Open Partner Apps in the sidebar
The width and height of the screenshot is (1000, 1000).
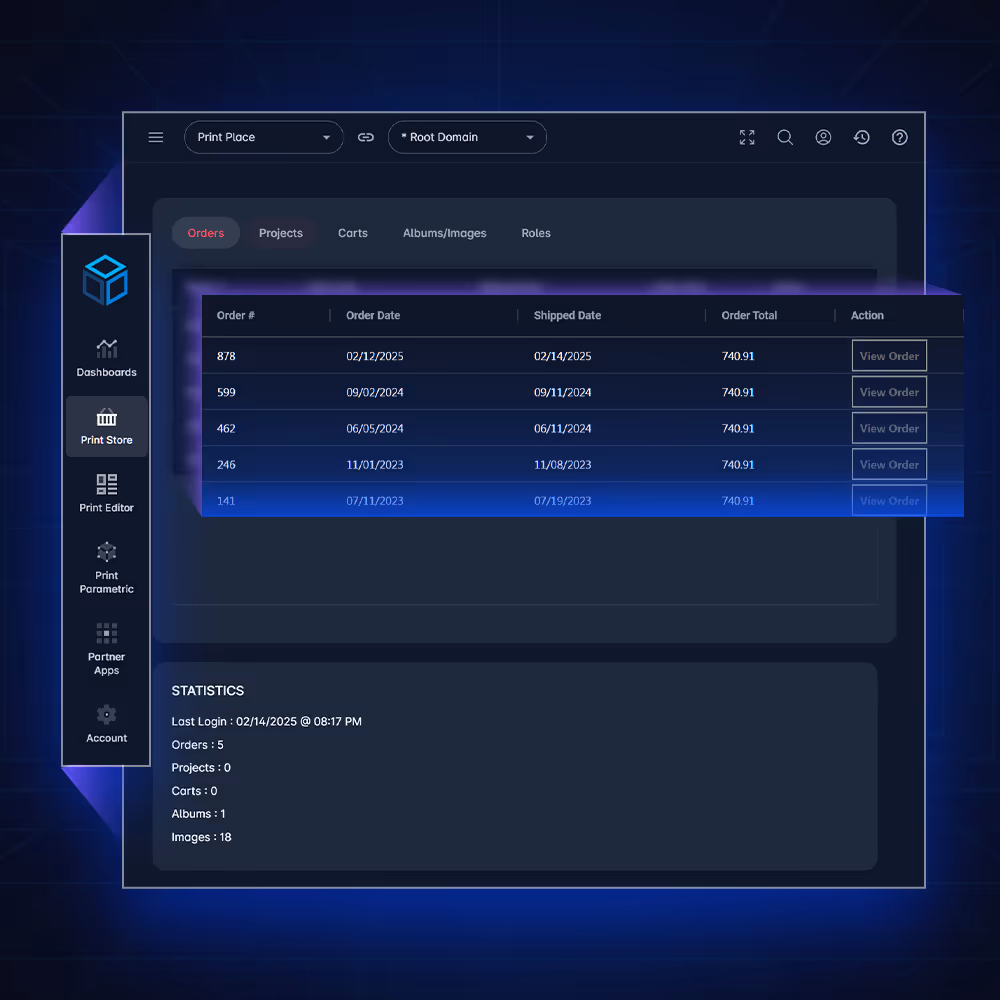click(x=107, y=648)
